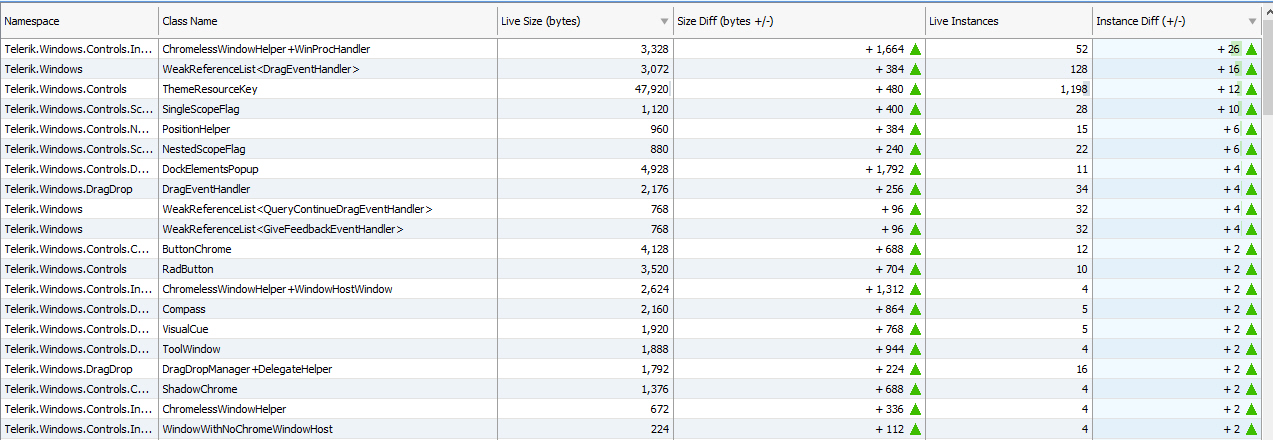Select the ToolWindow class name
Screen dimensions: 1273x440
191,349
